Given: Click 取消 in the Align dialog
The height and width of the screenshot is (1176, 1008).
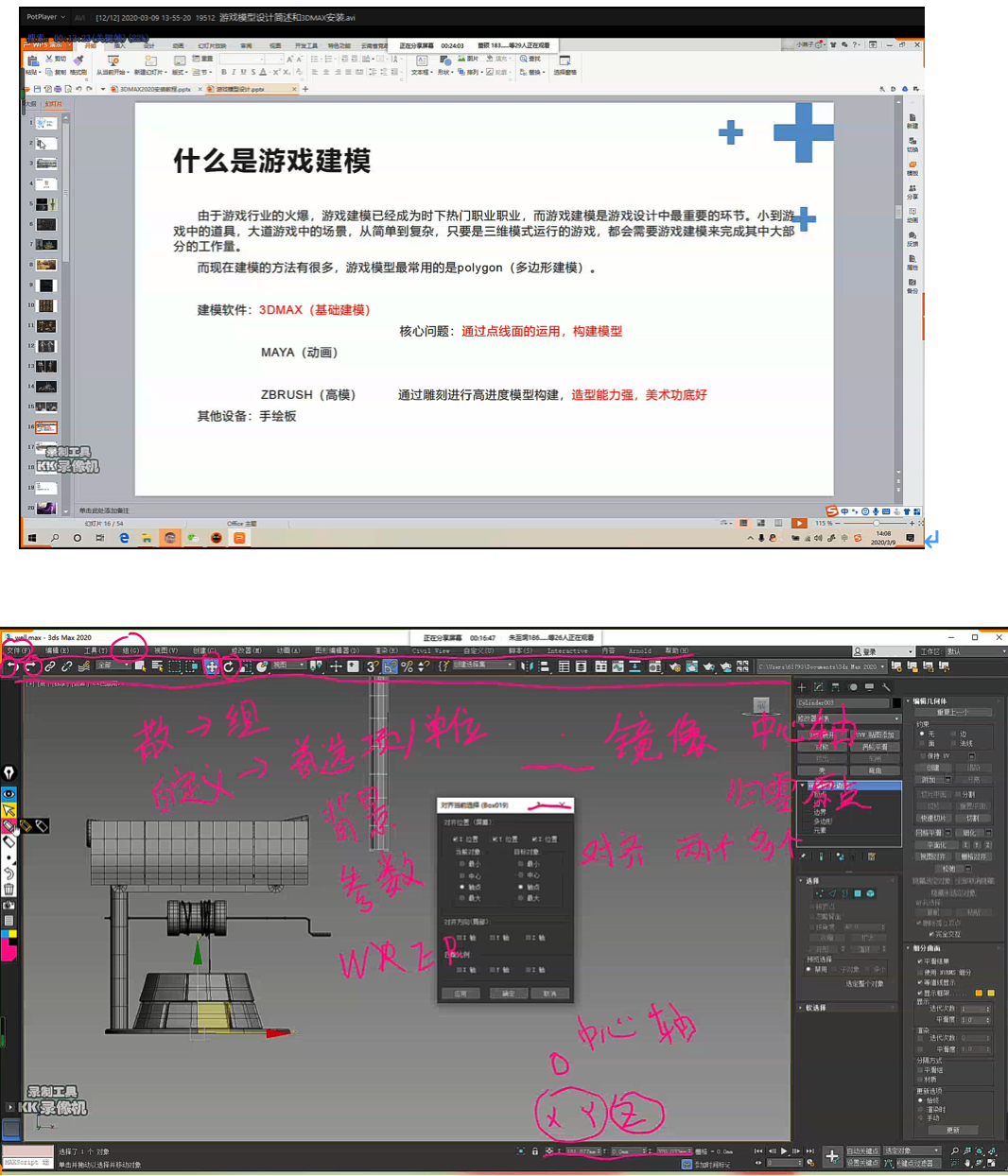Looking at the screenshot, I should 549,994.
